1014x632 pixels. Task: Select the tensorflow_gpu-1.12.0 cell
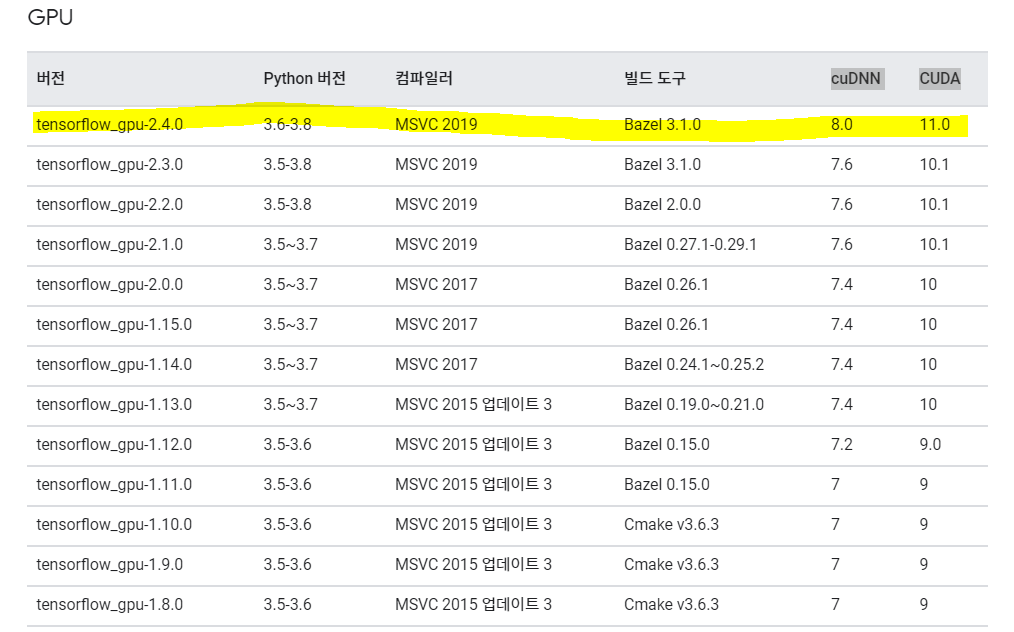[x=114, y=445]
